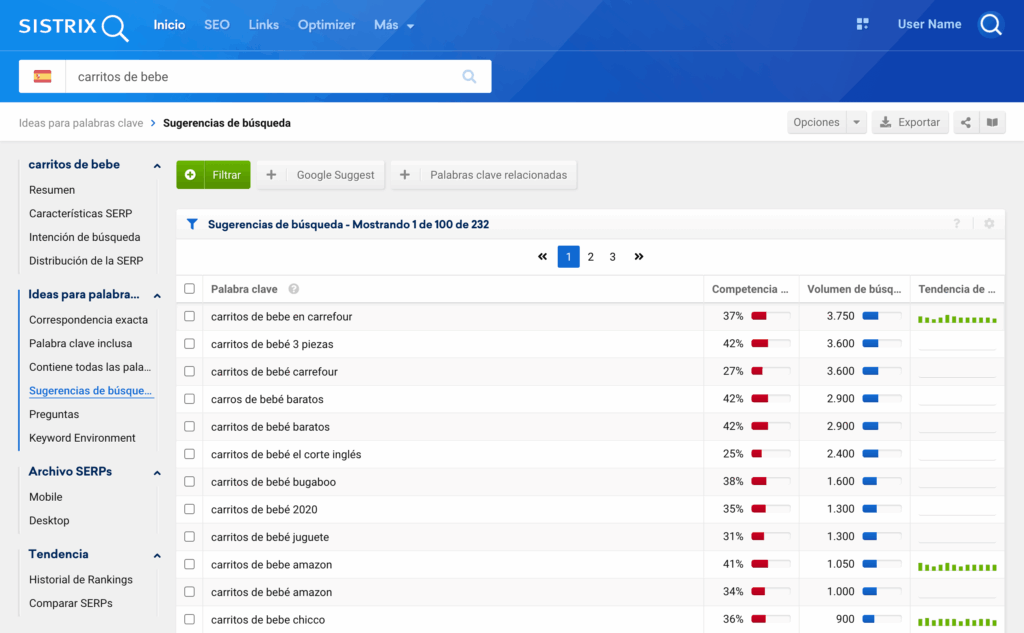The height and width of the screenshot is (633, 1024).
Task: Check the row carritos de bebé bugaboo
Action: [189, 481]
